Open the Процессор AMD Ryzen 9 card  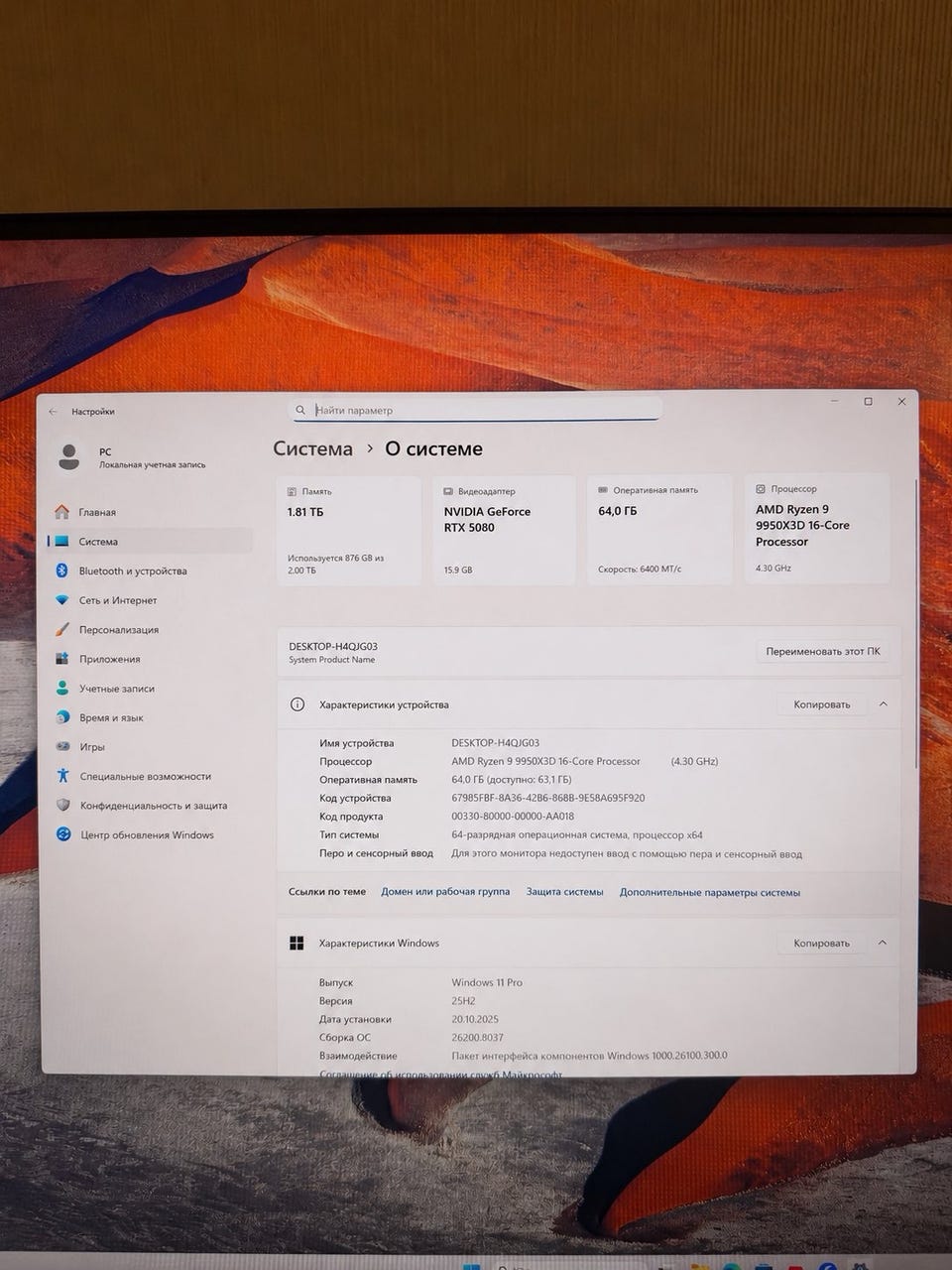click(x=817, y=528)
